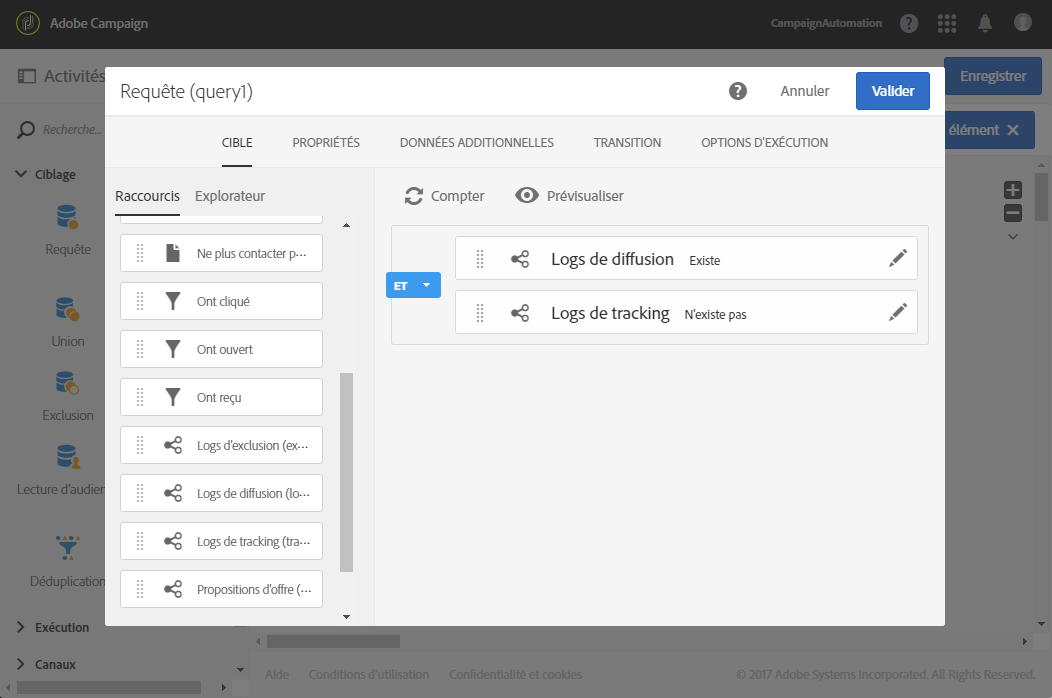The height and width of the screenshot is (698, 1052).
Task: Select the Ont cliqué filter shortcut
Action: tap(221, 301)
